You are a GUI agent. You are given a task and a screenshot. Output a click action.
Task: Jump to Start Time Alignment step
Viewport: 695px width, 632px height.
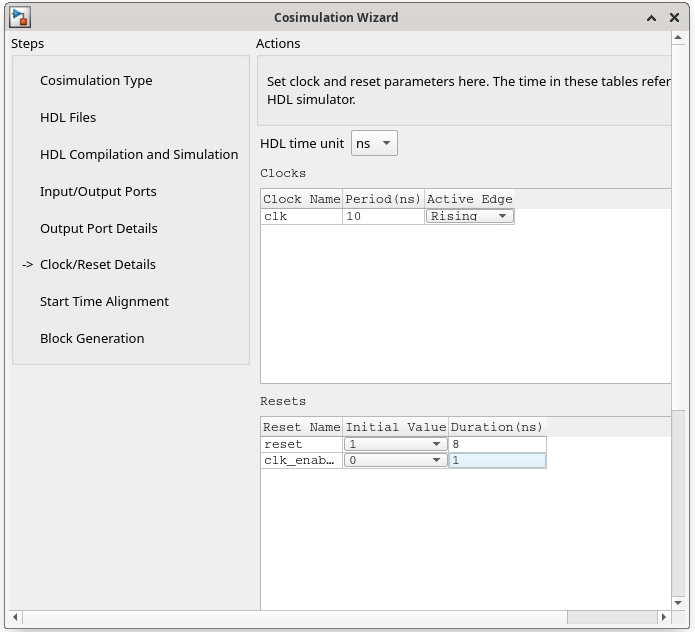[104, 301]
